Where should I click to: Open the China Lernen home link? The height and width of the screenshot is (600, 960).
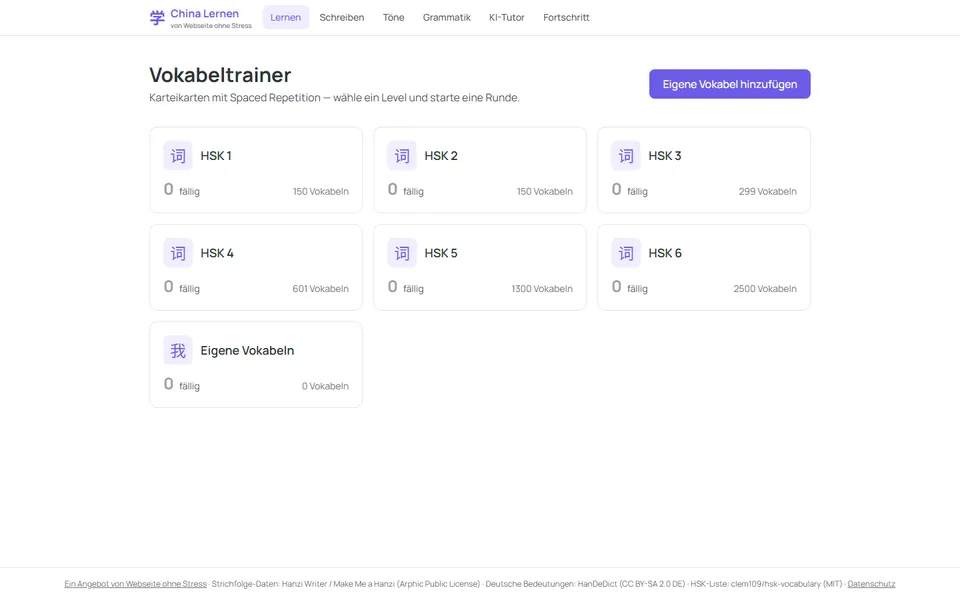pyautogui.click(x=201, y=18)
